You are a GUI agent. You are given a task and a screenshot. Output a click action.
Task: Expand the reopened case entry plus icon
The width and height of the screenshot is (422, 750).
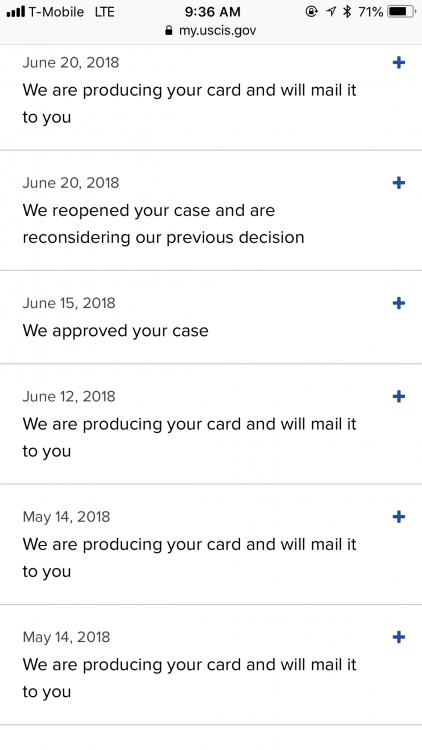(399, 183)
